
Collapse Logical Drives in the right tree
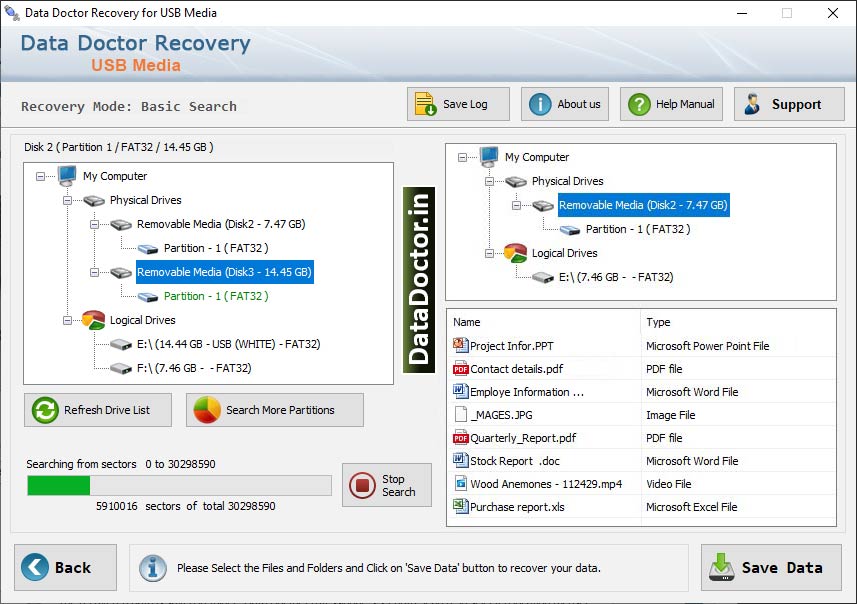tap(490, 254)
